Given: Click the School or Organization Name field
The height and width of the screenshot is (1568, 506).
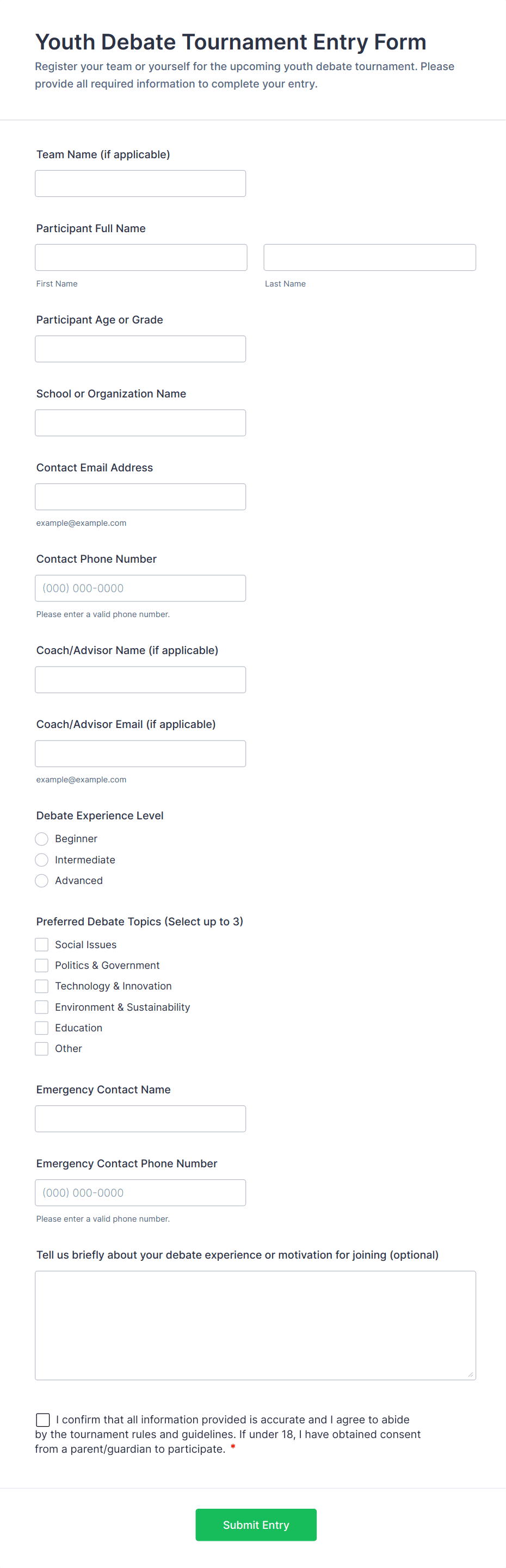Looking at the screenshot, I should tap(140, 423).
